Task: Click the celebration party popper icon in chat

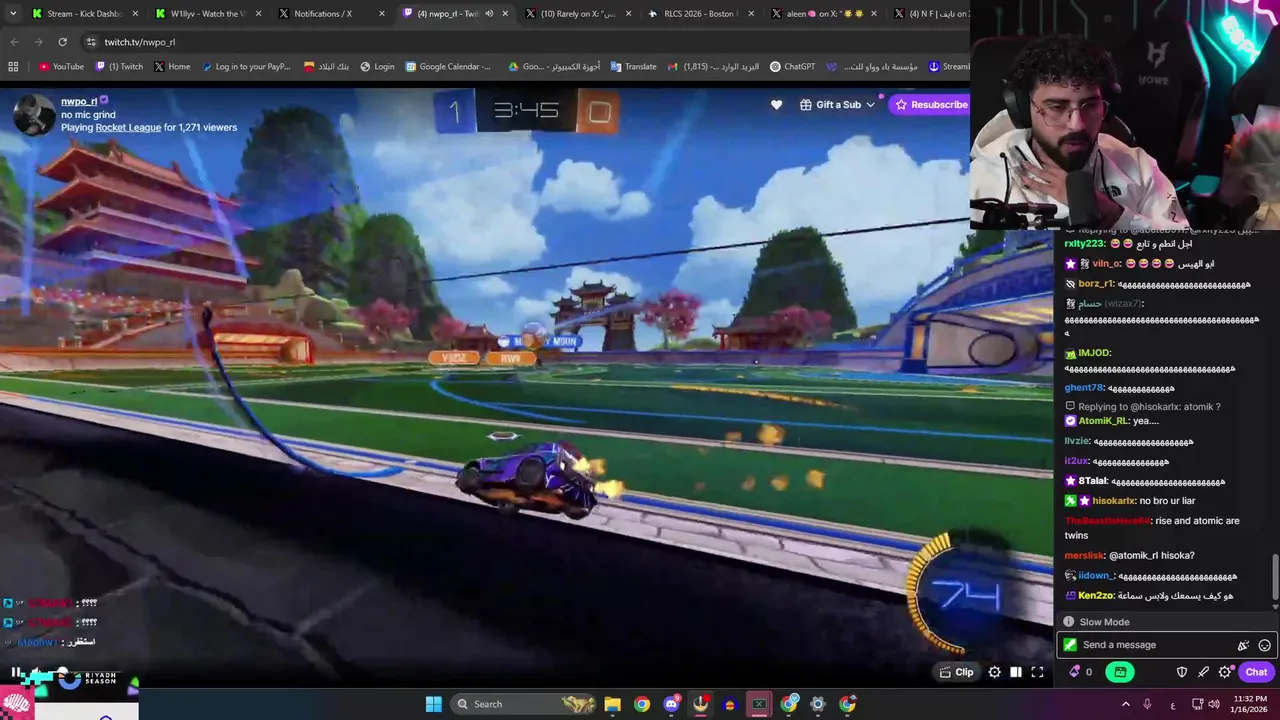Action: pos(1243,645)
